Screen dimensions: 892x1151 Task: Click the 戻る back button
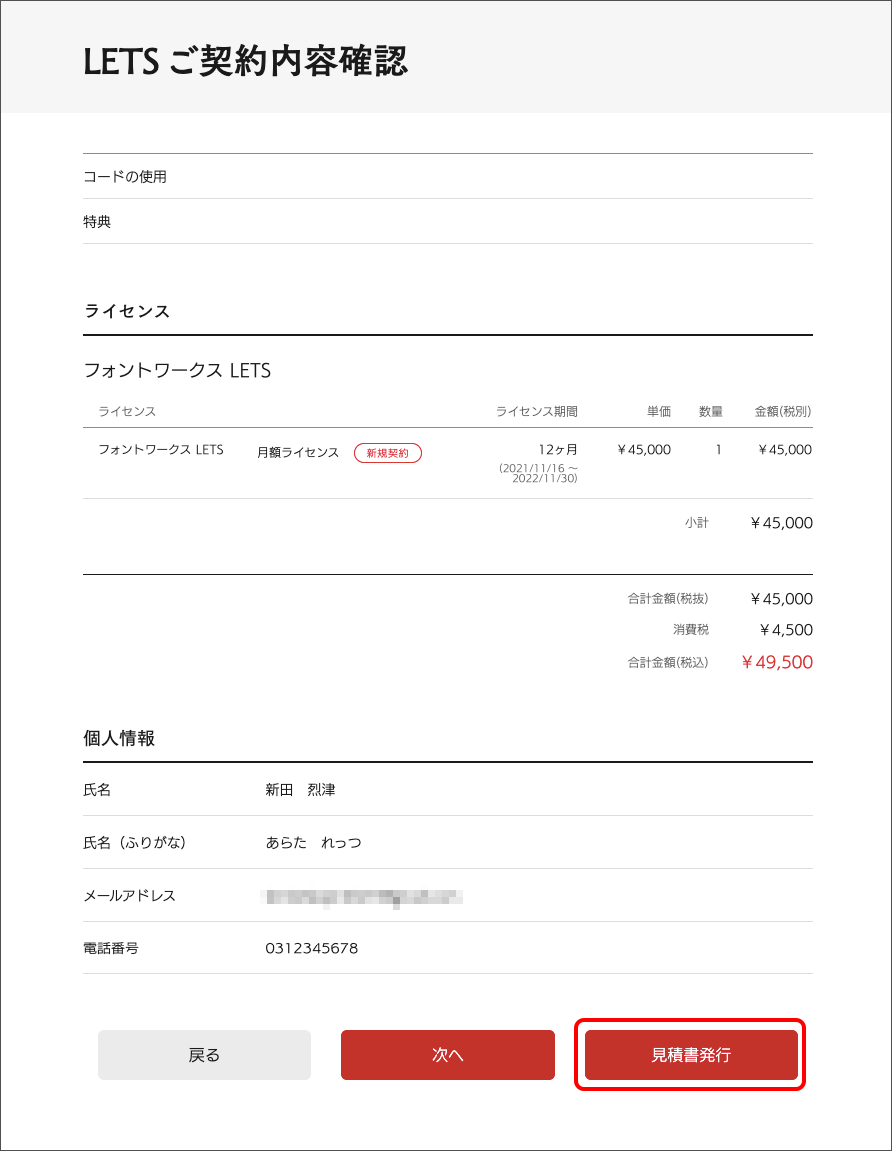[x=204, y=1055]
